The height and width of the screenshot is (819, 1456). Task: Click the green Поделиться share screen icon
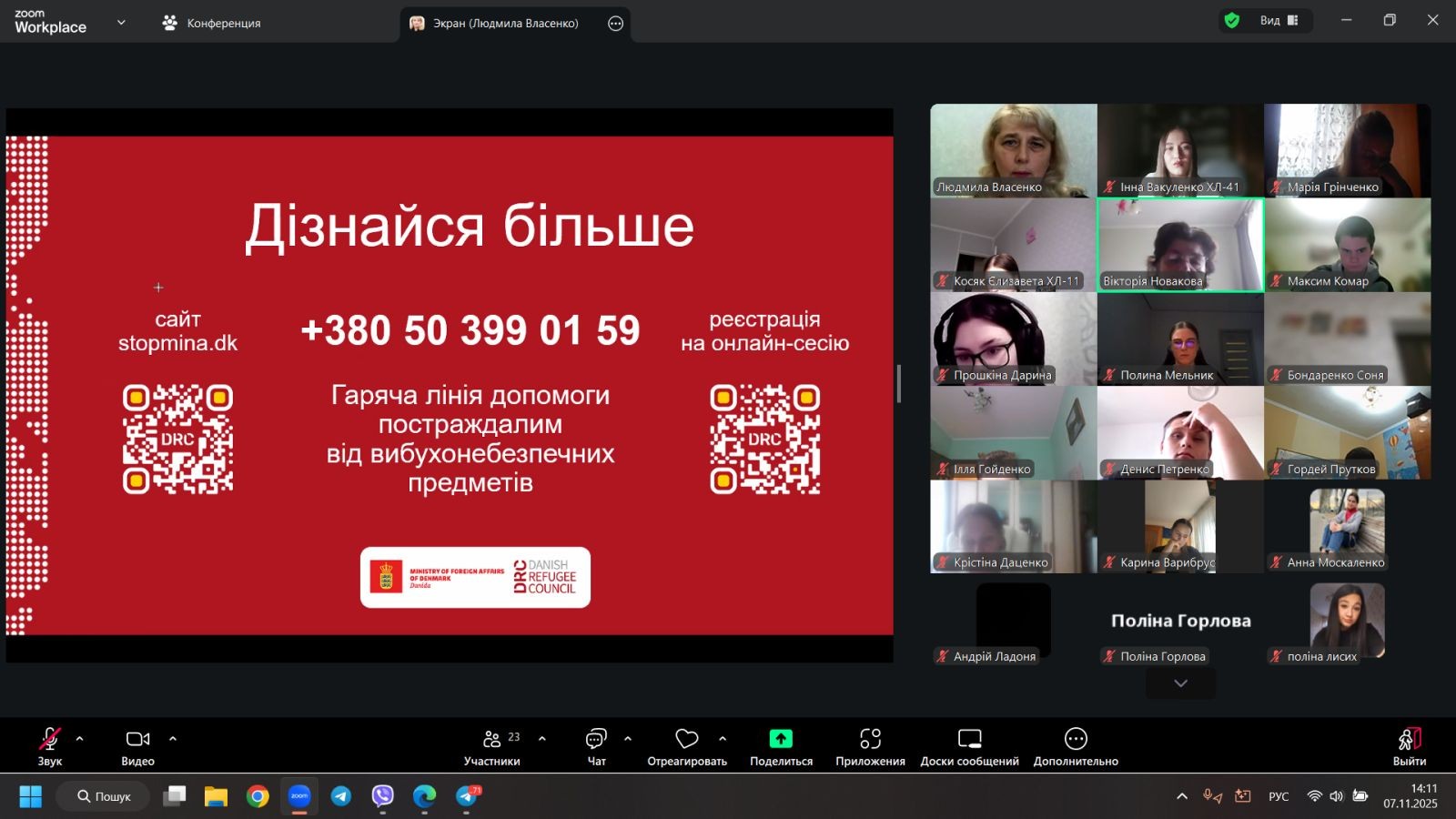781,739
